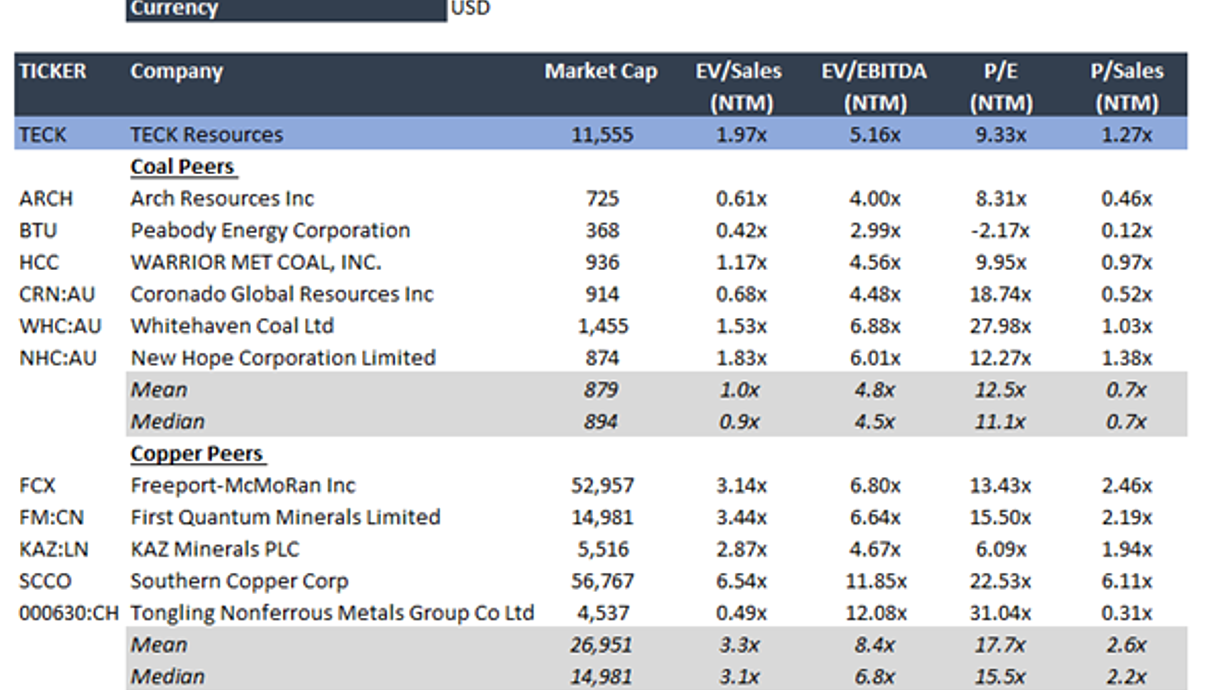Viewport: 1226px width, 690px height.
Task: Click TECK EV/EBITDA value 5.16x
Action: point(875,134)
